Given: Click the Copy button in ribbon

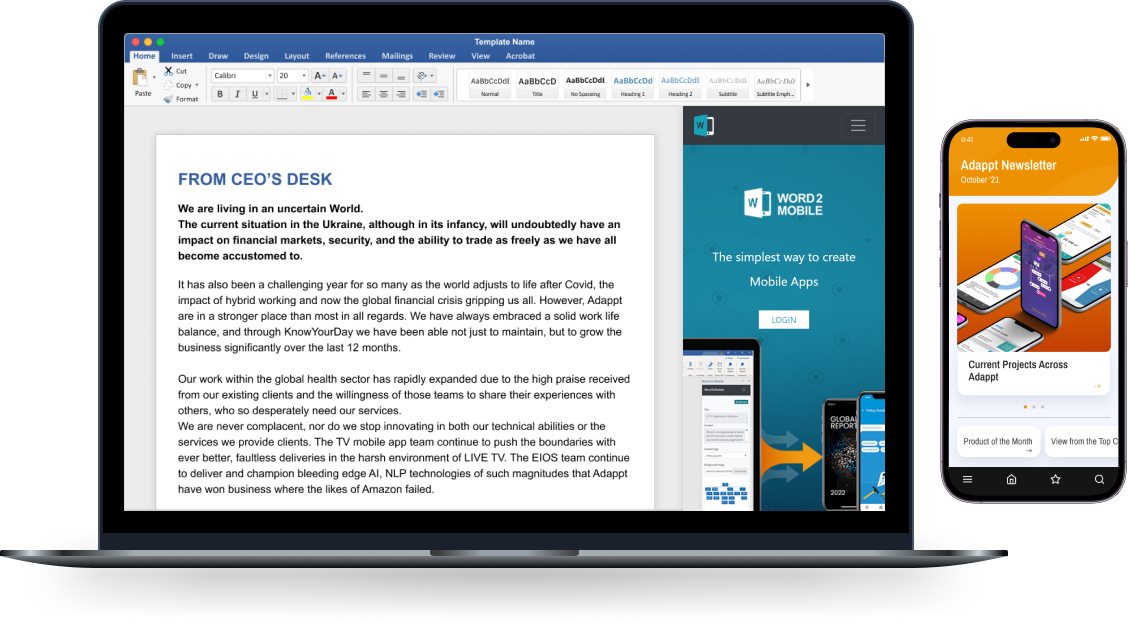Looking at the screenshot, I should pos(183,85).
